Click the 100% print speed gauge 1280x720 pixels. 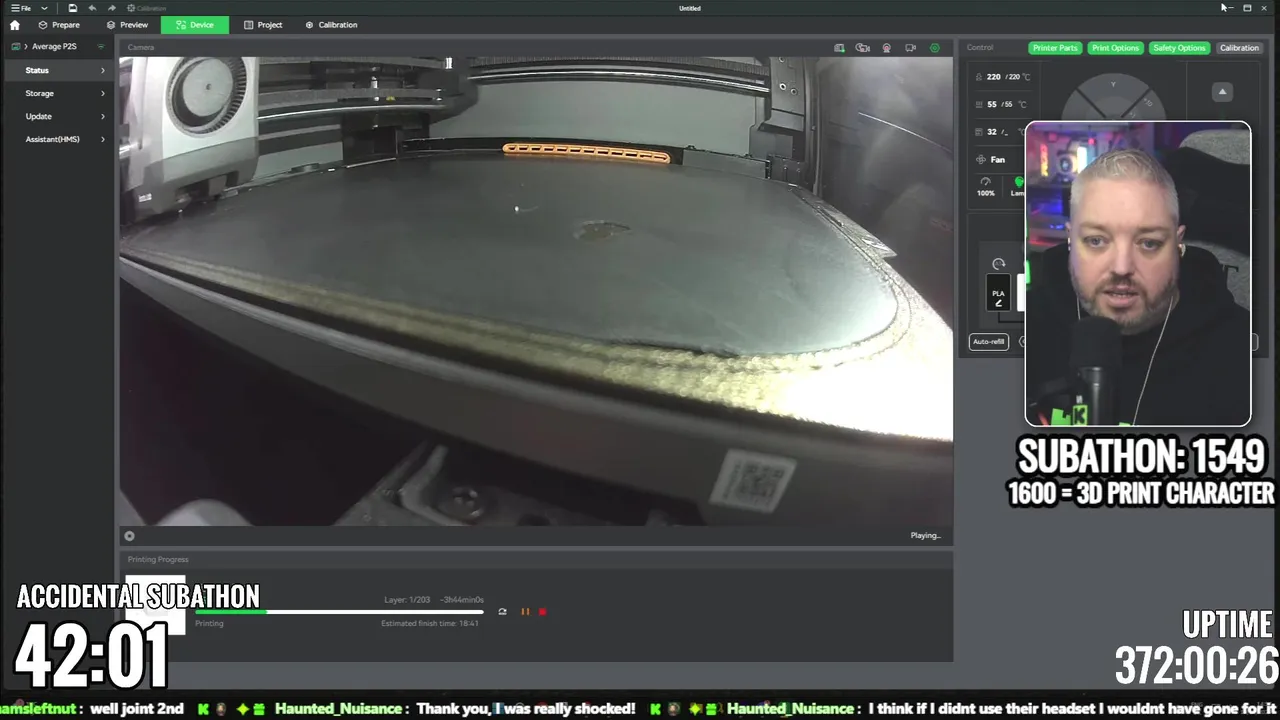click(986, 187)
